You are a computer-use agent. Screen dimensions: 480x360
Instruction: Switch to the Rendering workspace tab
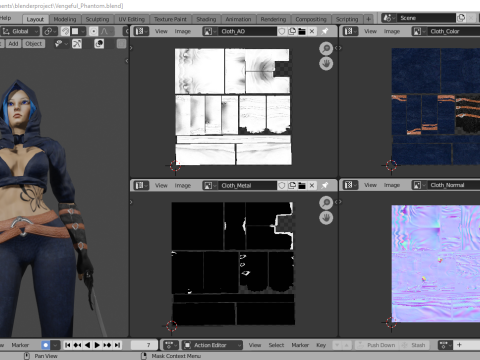(x=273, y=19)
